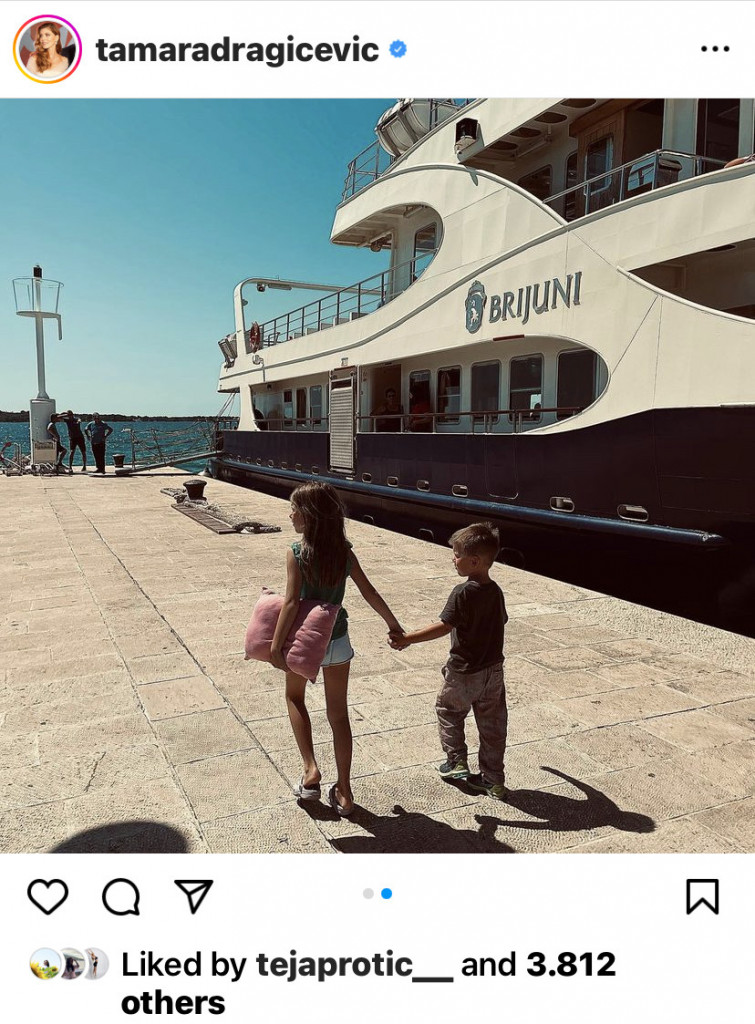Save post with bookmark icon
This screenshot has height=1024, width=755.
pyautogui.click(x=702, y=896)
